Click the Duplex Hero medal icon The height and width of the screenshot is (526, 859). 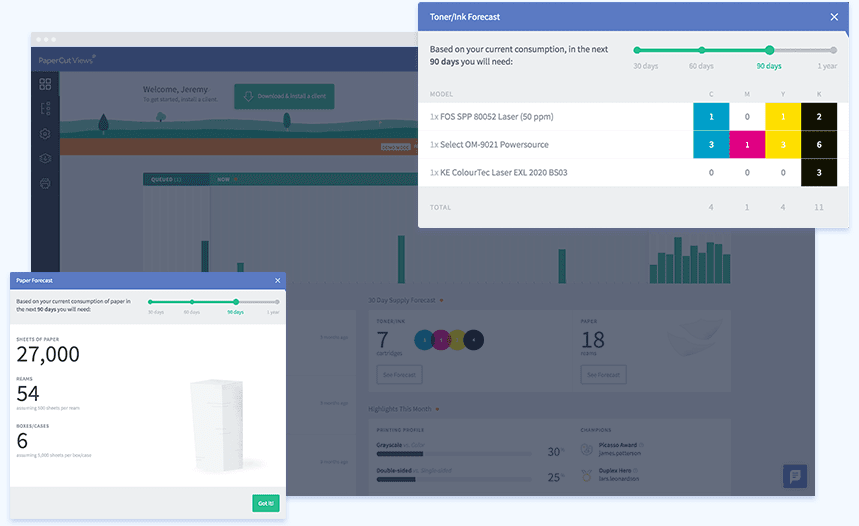(x=587, y=475)
